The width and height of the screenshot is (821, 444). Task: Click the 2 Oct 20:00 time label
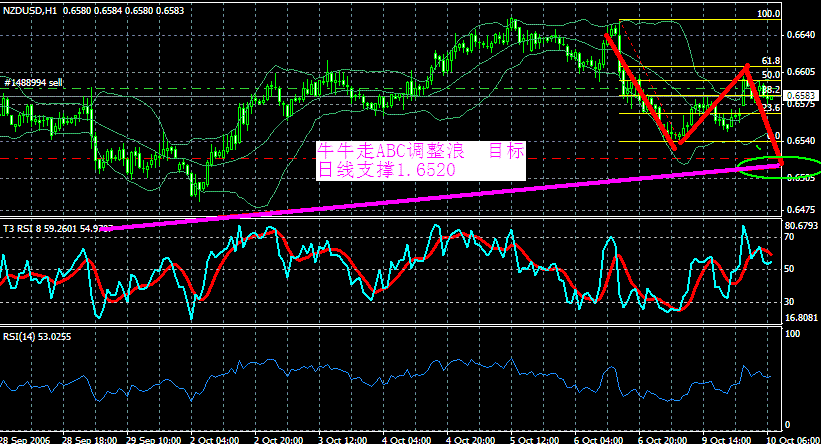click(x=279, y=439)
